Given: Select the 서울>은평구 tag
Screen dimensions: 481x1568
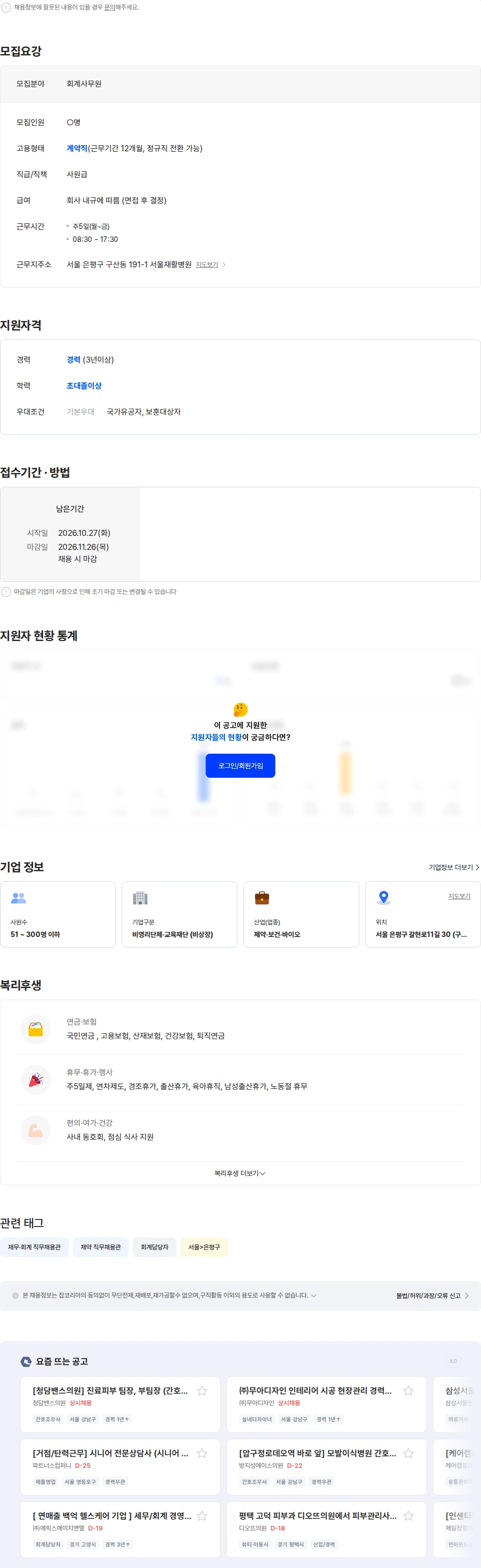Looking at the screenshot, I should (204, 1247).
